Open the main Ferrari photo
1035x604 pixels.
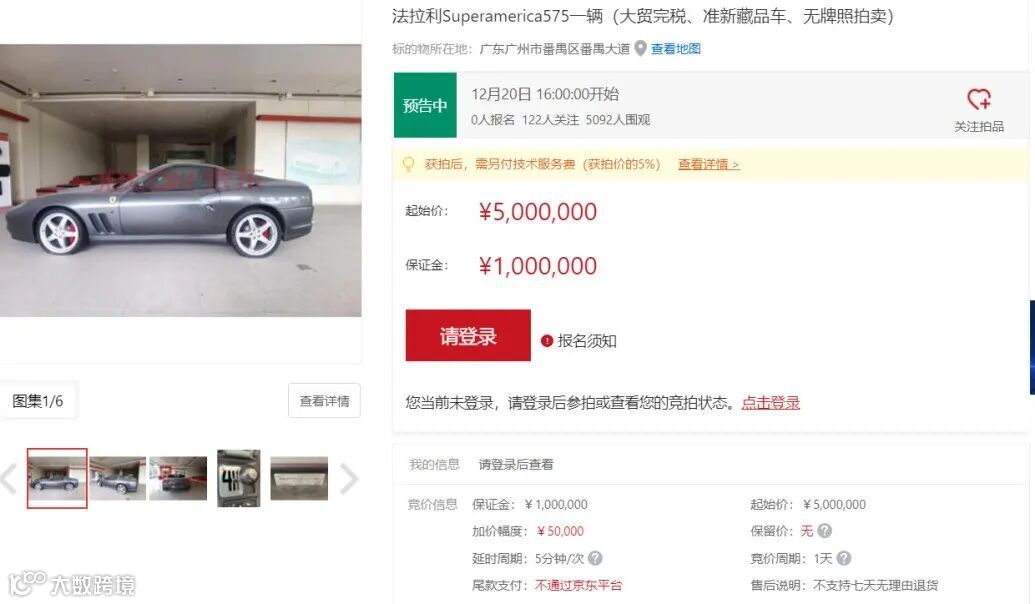tap(180, 180)
